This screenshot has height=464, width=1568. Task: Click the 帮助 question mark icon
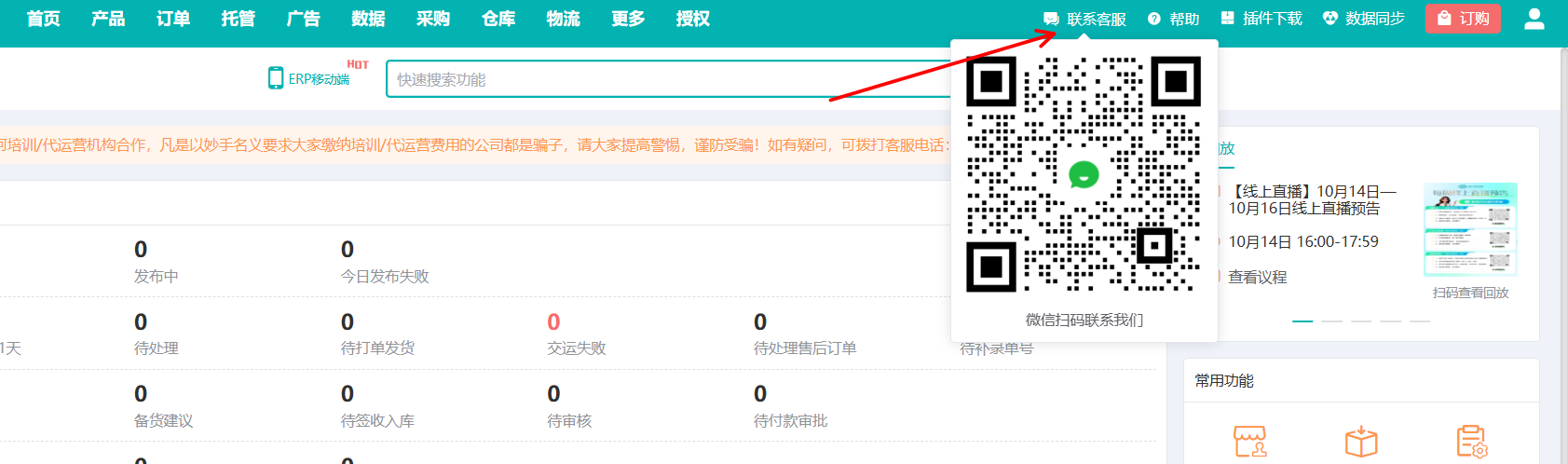1154,19
